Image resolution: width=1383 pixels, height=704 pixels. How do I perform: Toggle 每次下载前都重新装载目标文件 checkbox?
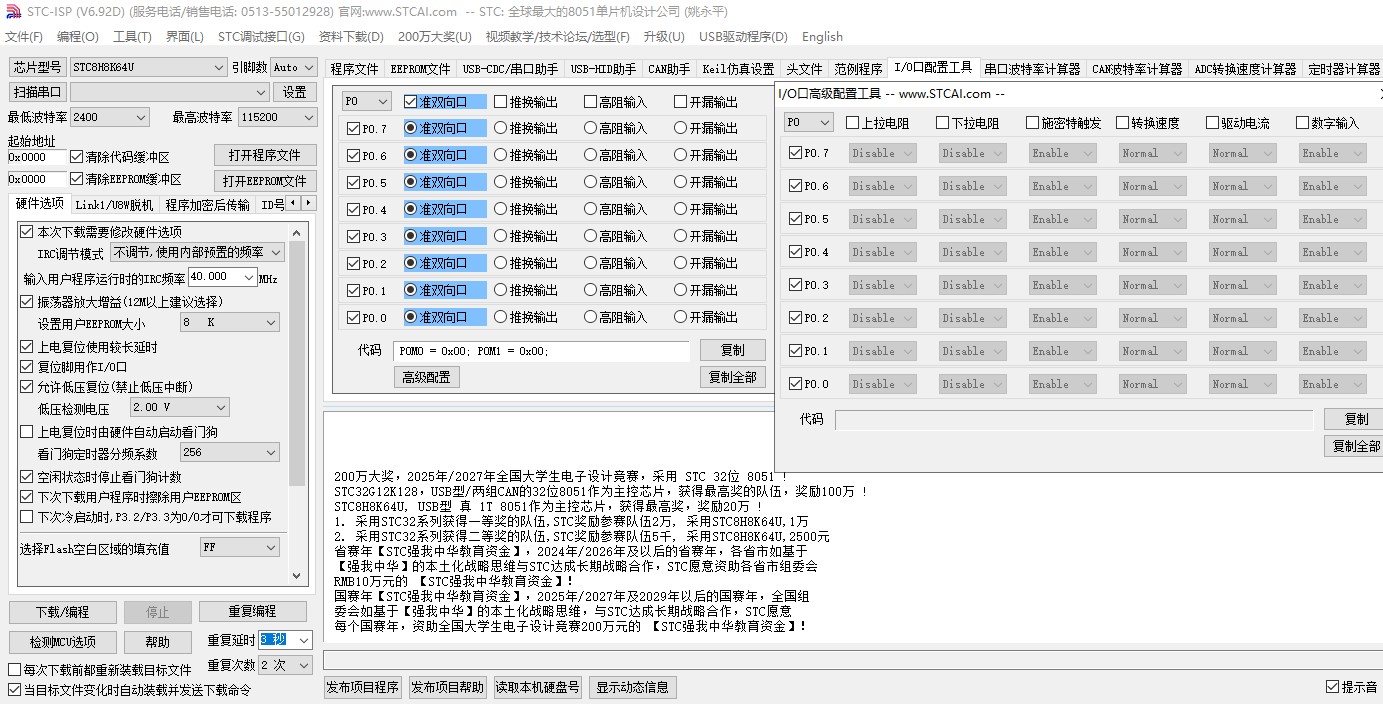pos(99,669)
